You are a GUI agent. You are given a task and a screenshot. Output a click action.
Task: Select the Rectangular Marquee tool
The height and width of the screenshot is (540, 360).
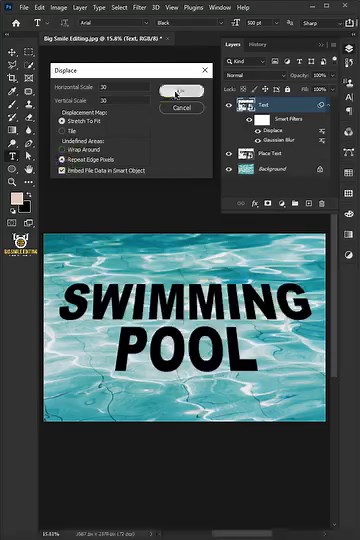click(x=29, y=52)
